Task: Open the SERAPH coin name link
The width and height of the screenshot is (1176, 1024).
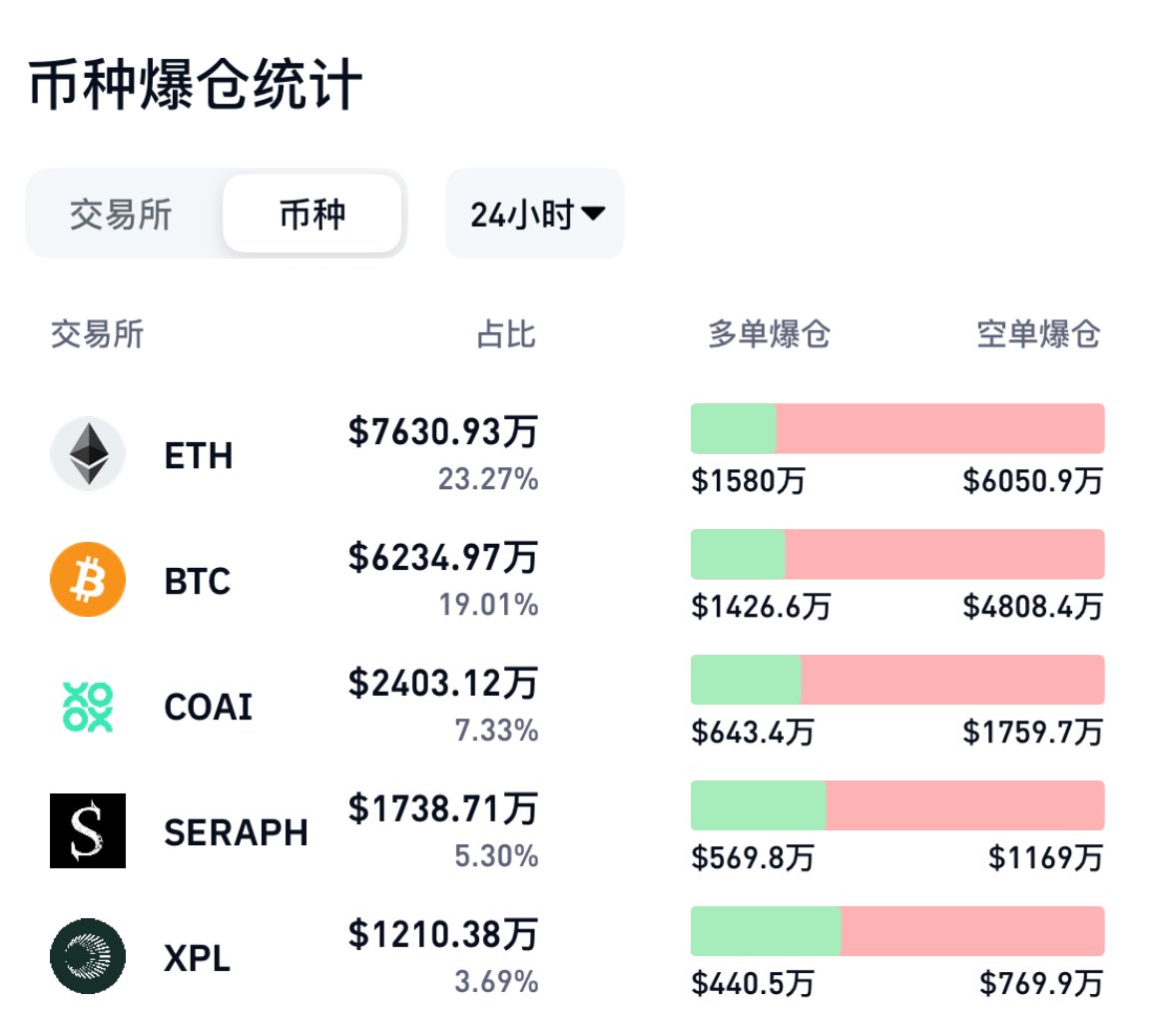Action: tap(236, 832)
